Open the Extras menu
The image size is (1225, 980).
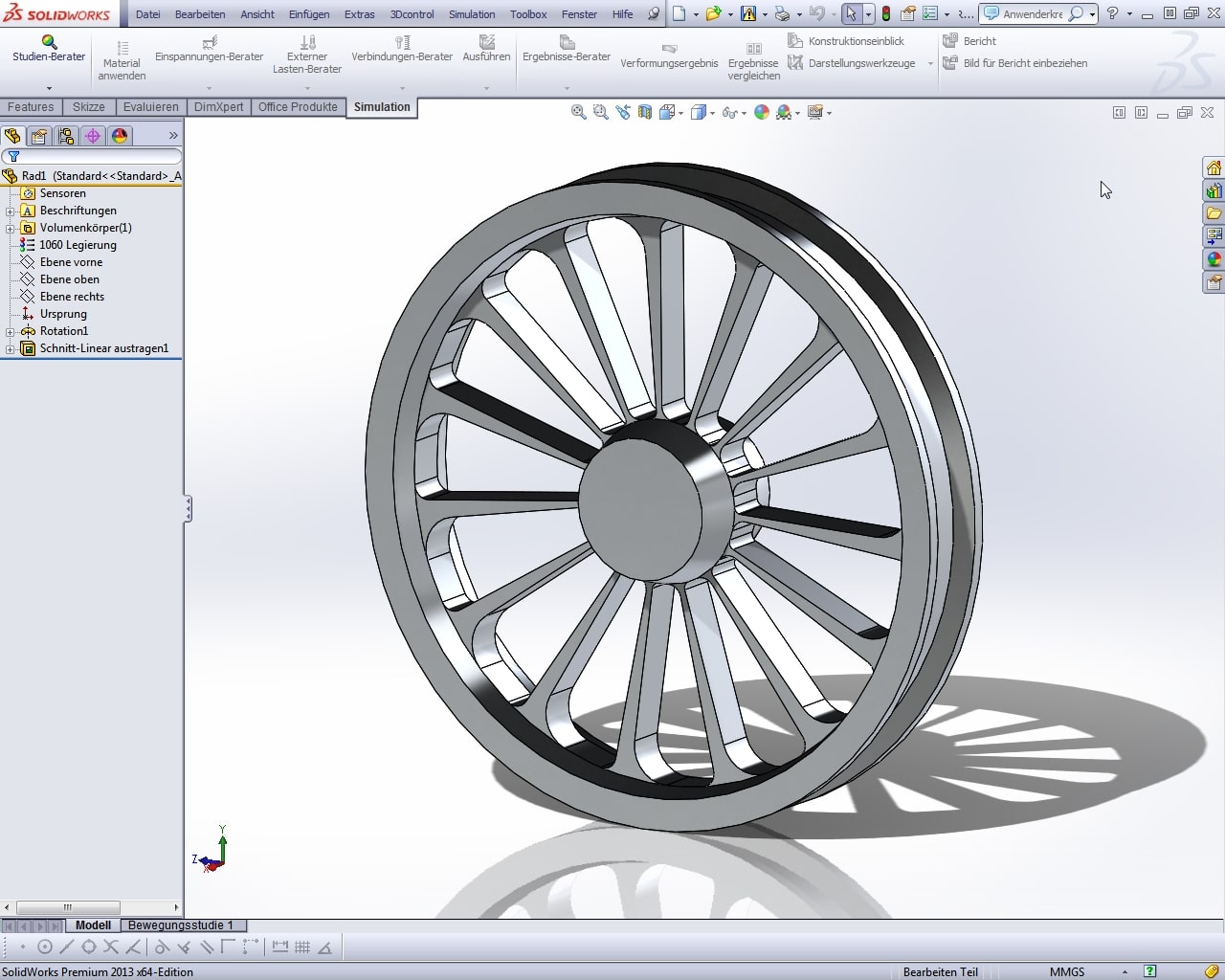tap(359, 14)
